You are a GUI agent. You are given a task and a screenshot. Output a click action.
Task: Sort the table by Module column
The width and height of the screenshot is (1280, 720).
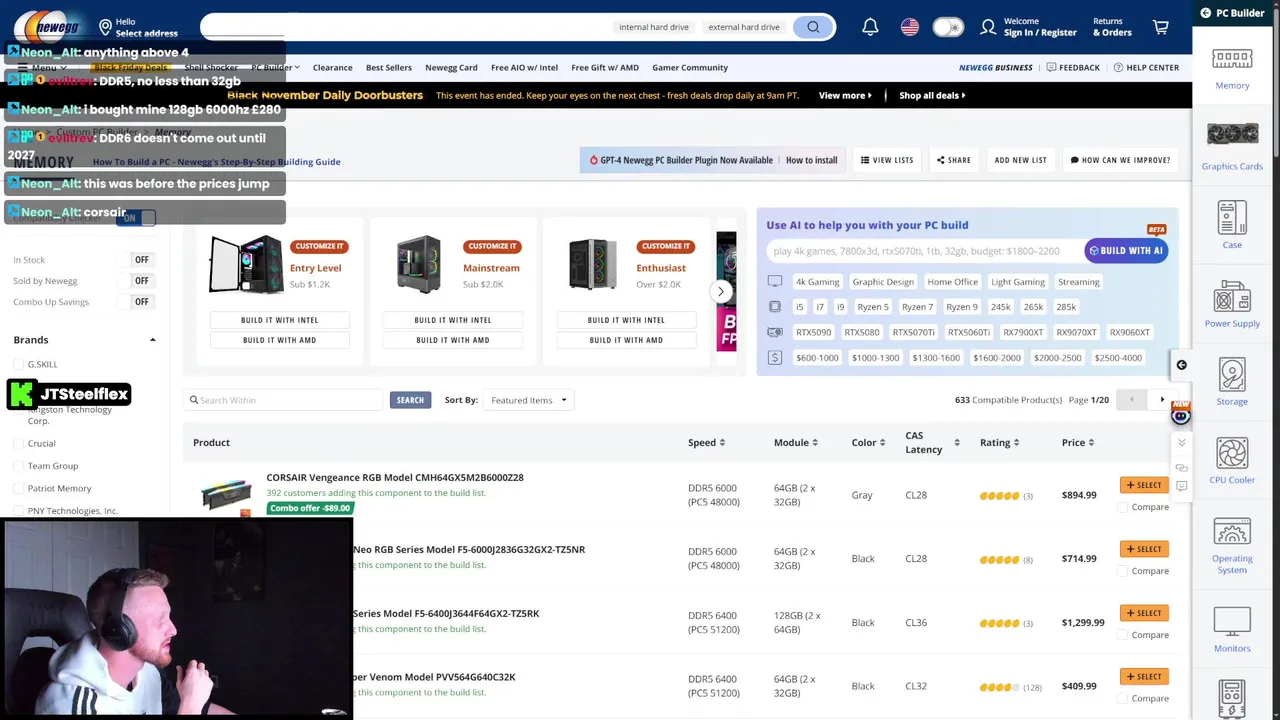[x=795, y=442]
